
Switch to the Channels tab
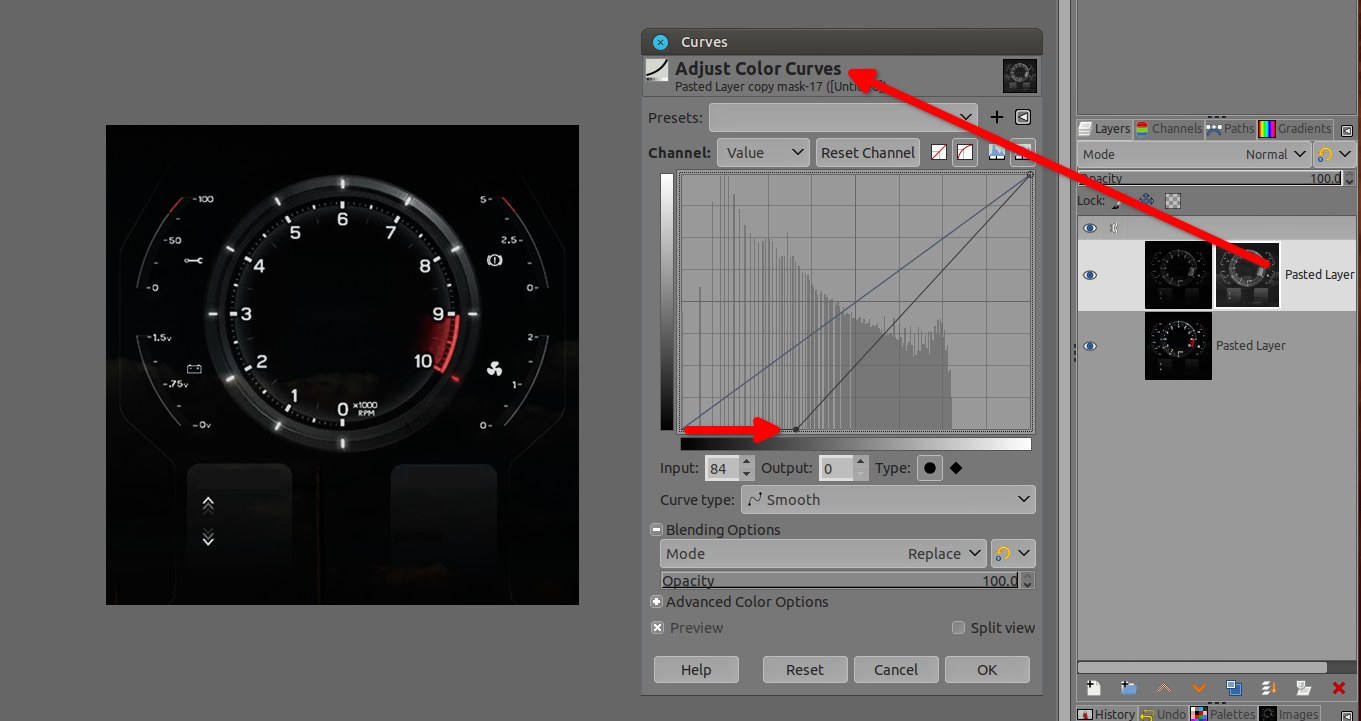(x=1169, y=129)
